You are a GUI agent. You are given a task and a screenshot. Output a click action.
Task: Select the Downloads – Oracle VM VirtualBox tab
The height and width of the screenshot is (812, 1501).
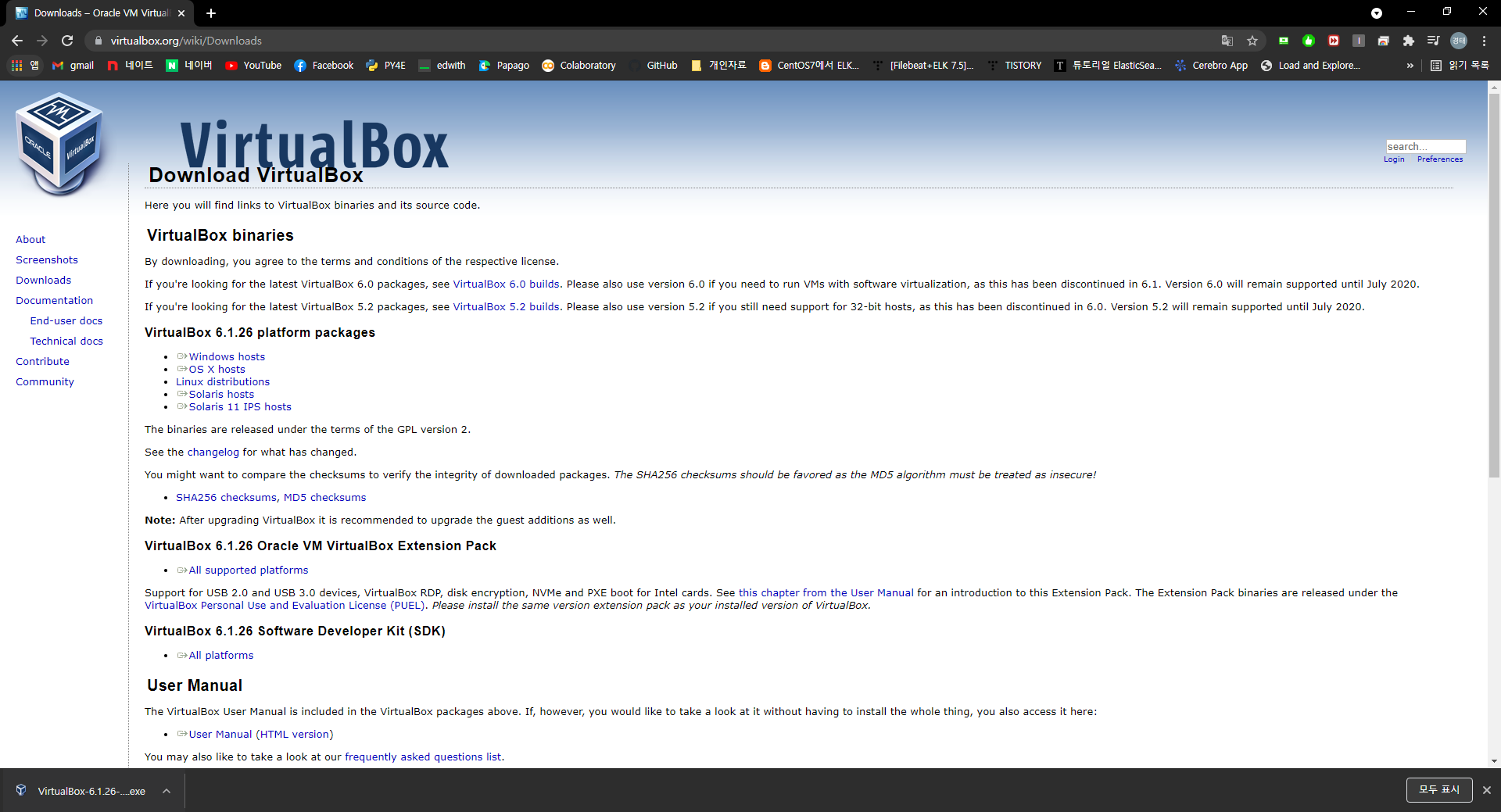[100, 13]
